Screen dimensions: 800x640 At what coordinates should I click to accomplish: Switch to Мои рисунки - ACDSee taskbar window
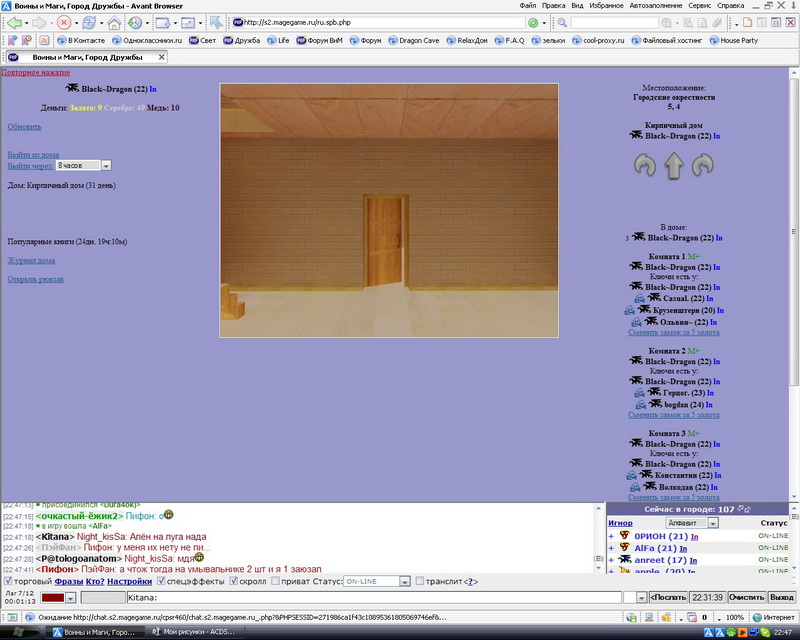pos(193,632)
